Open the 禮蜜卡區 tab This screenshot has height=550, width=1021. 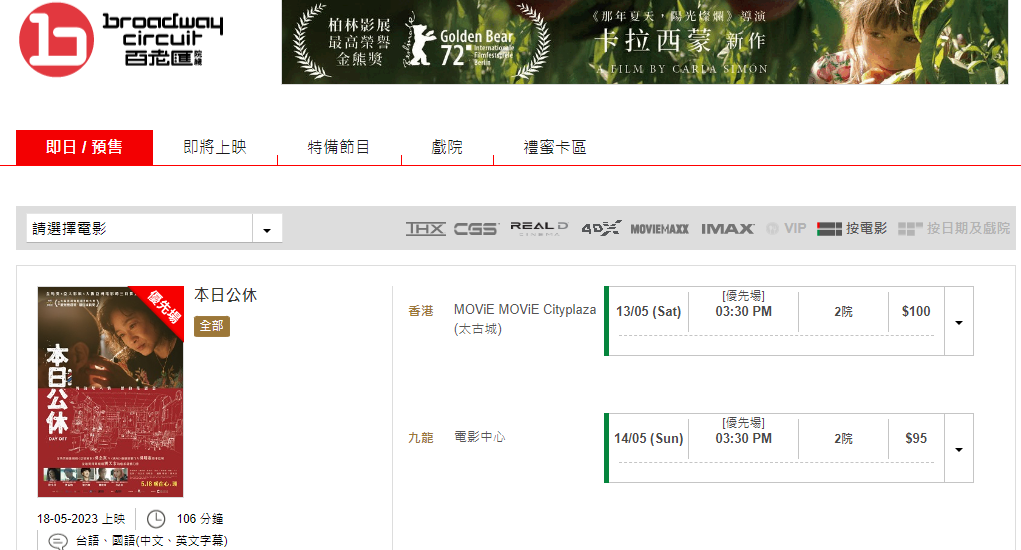click(x=555, y=147)
